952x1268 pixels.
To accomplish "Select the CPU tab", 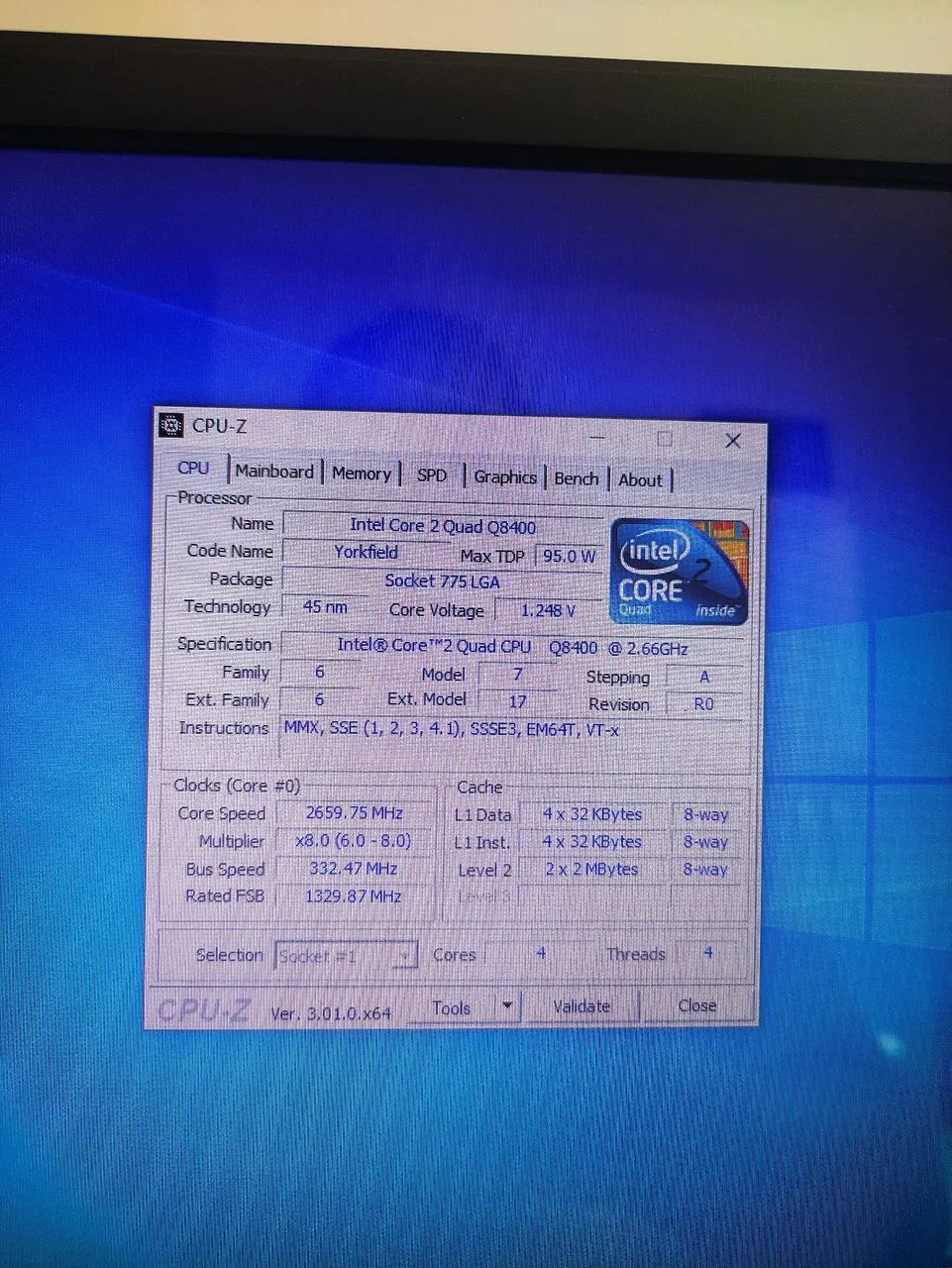I will point(194,469).
